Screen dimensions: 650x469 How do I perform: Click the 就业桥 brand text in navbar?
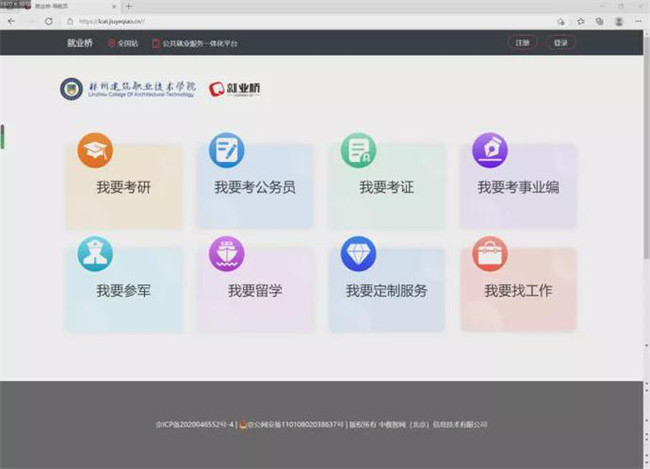80,43
